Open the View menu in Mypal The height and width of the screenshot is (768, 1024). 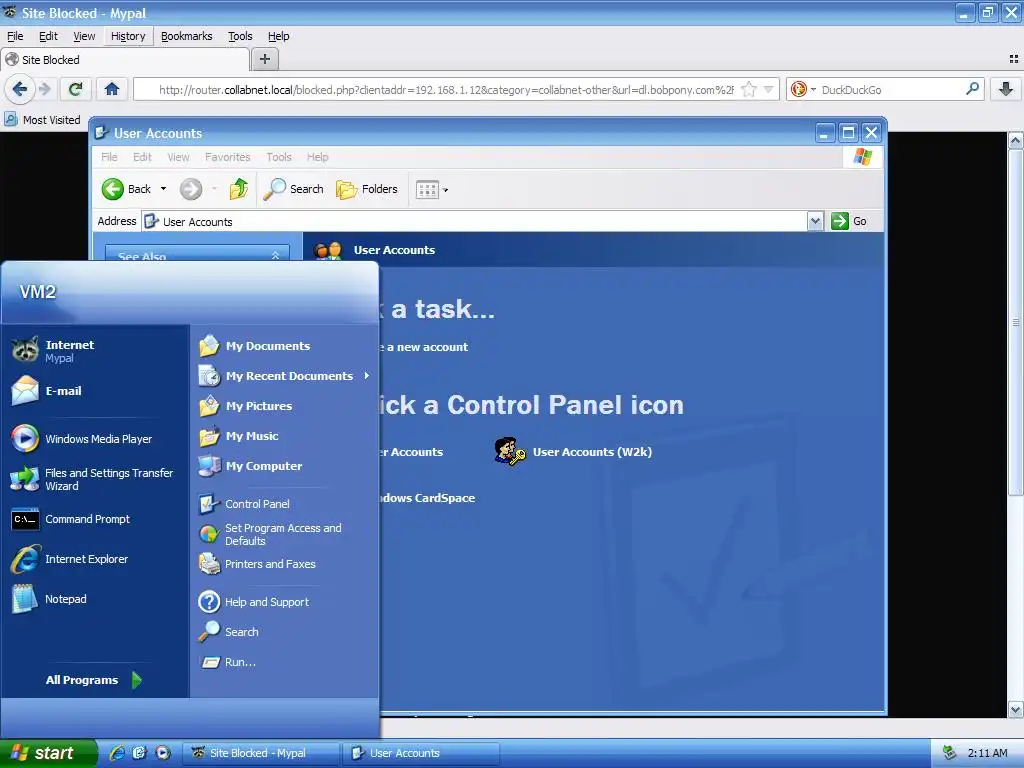pos(84,36)
